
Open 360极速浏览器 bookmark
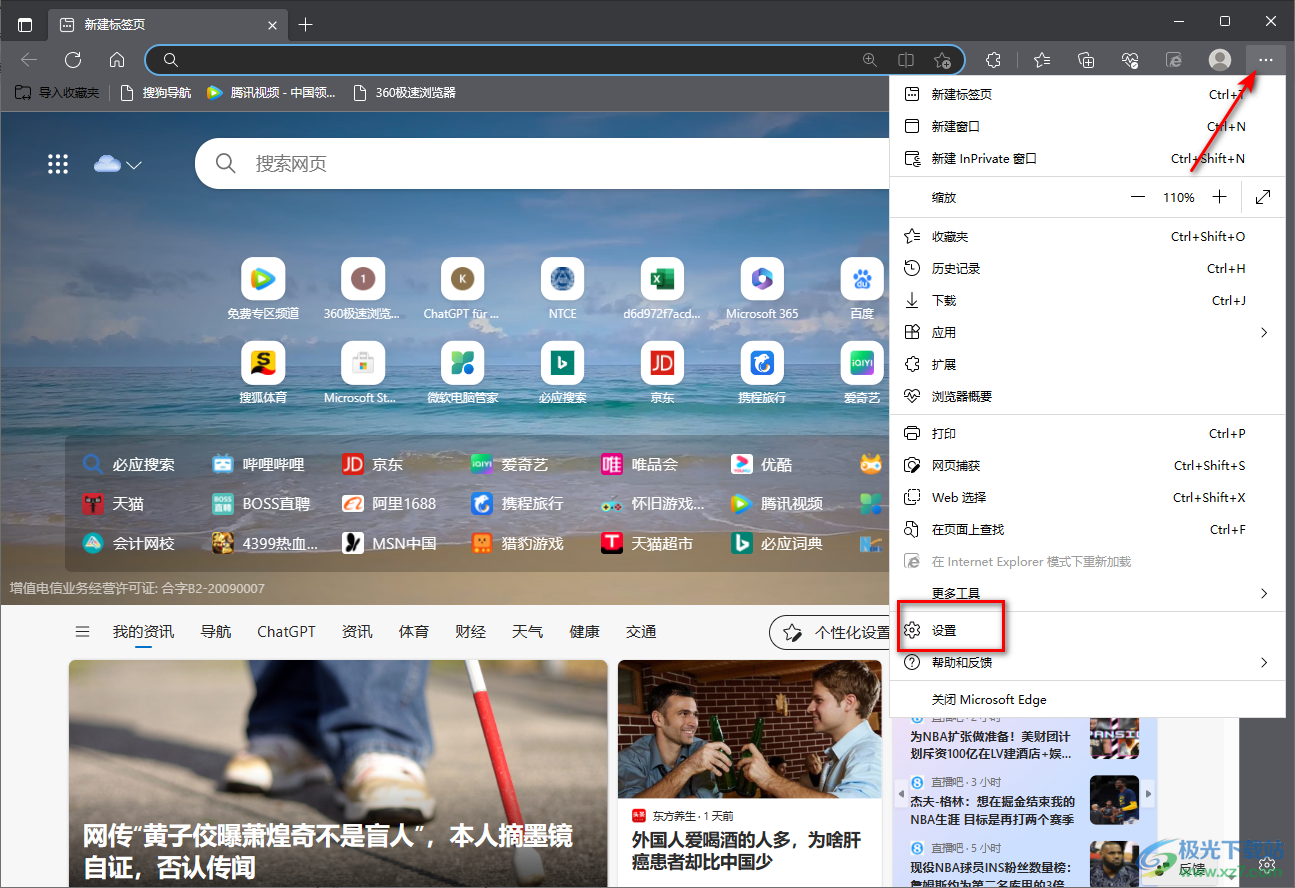(x=405, y=93)
